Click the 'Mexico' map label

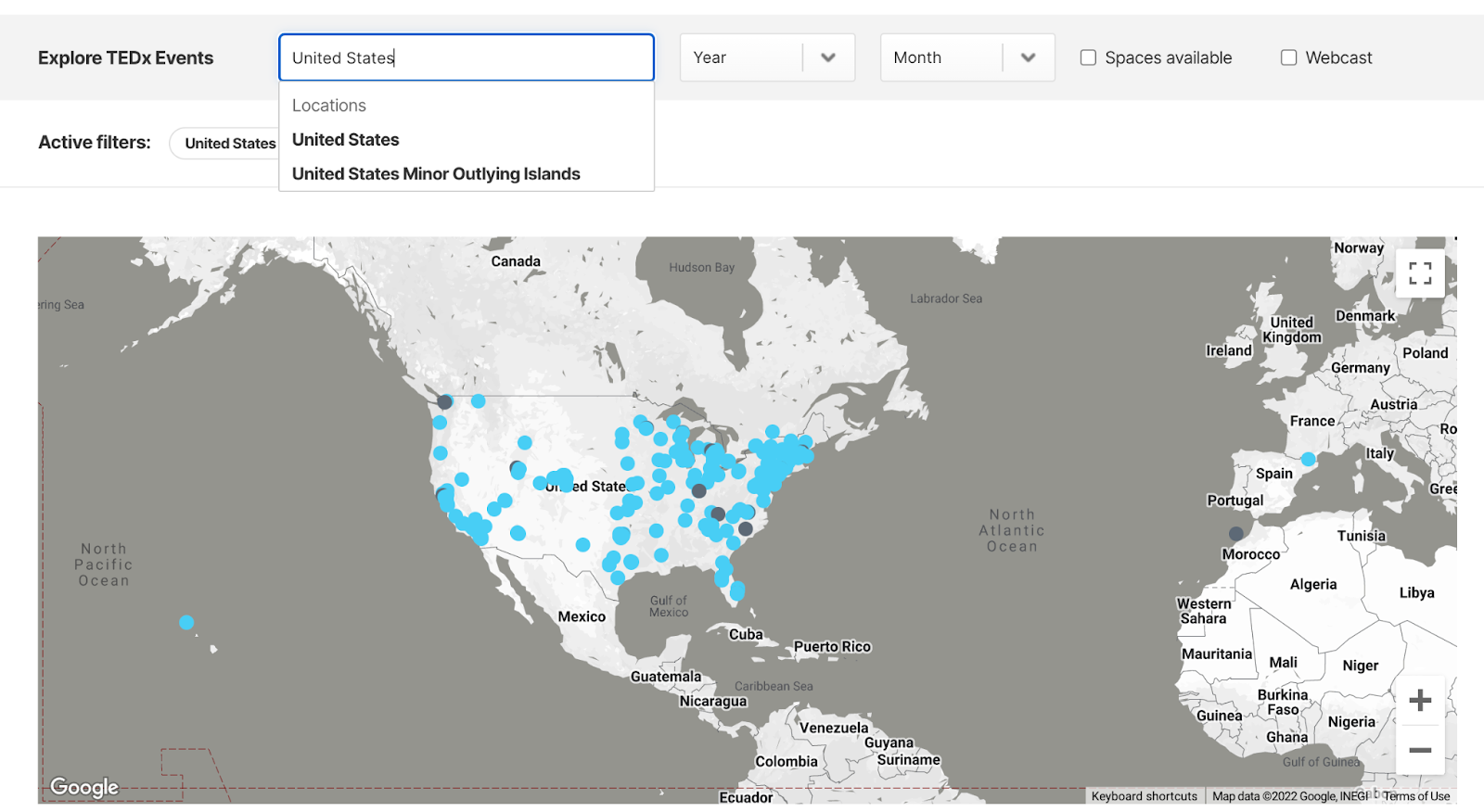point(582,616)
